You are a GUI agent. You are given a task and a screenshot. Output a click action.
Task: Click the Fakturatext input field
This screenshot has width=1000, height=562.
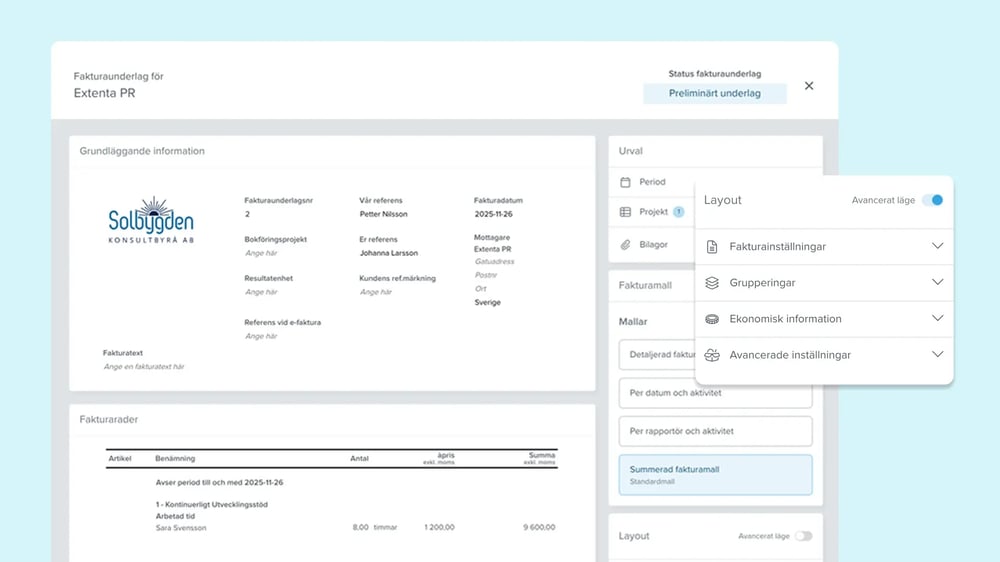click(145, 367)
